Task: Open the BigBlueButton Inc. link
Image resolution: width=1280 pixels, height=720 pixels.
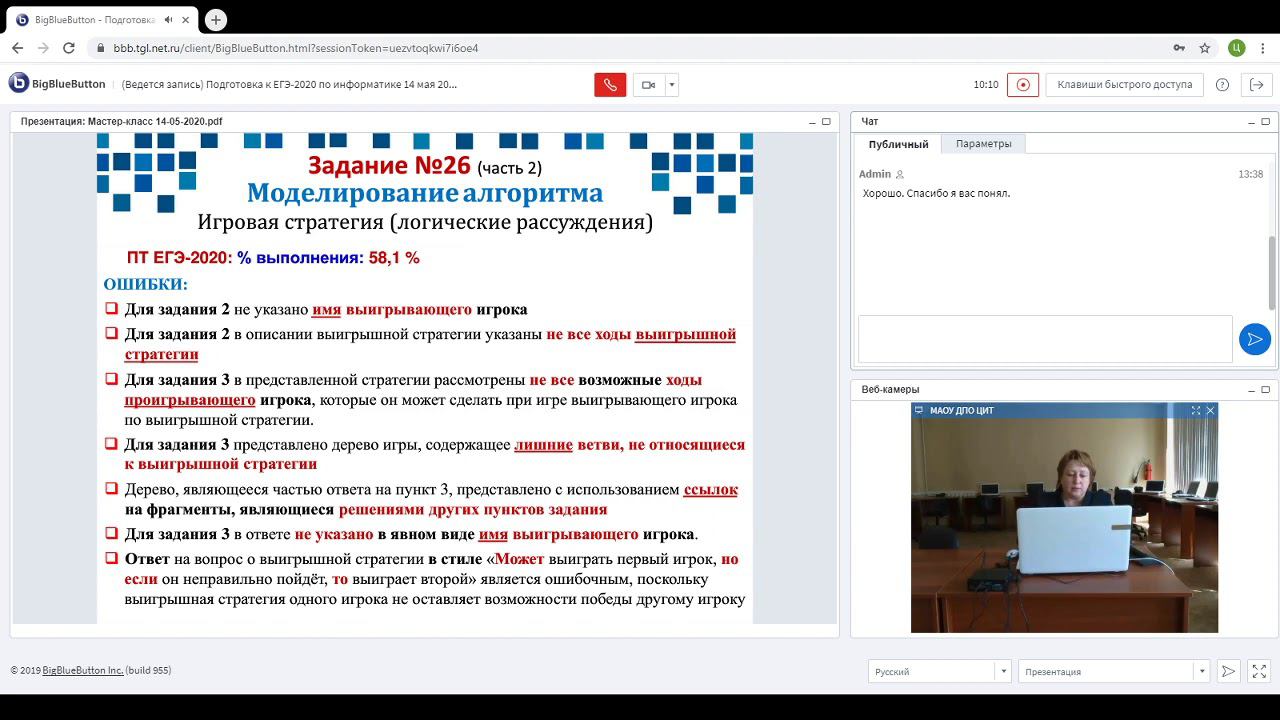Action: coord(83,670)
